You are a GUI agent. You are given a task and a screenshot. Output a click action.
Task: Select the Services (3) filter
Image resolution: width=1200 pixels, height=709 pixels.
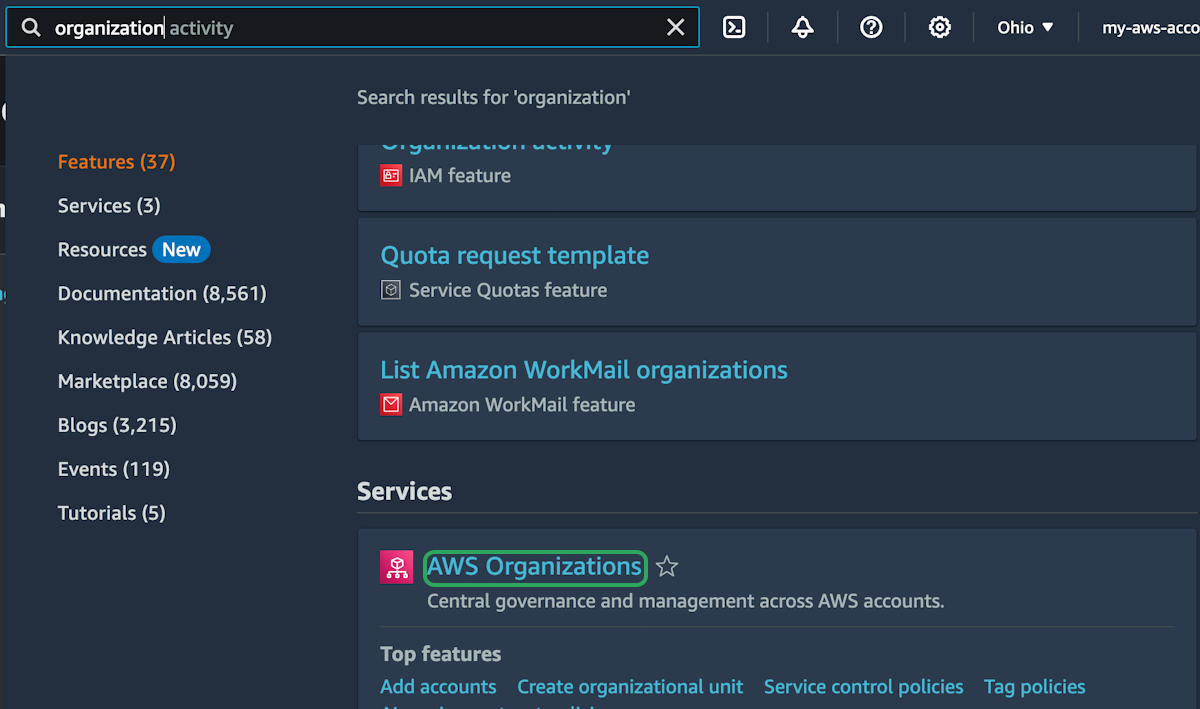pos(109,206)
